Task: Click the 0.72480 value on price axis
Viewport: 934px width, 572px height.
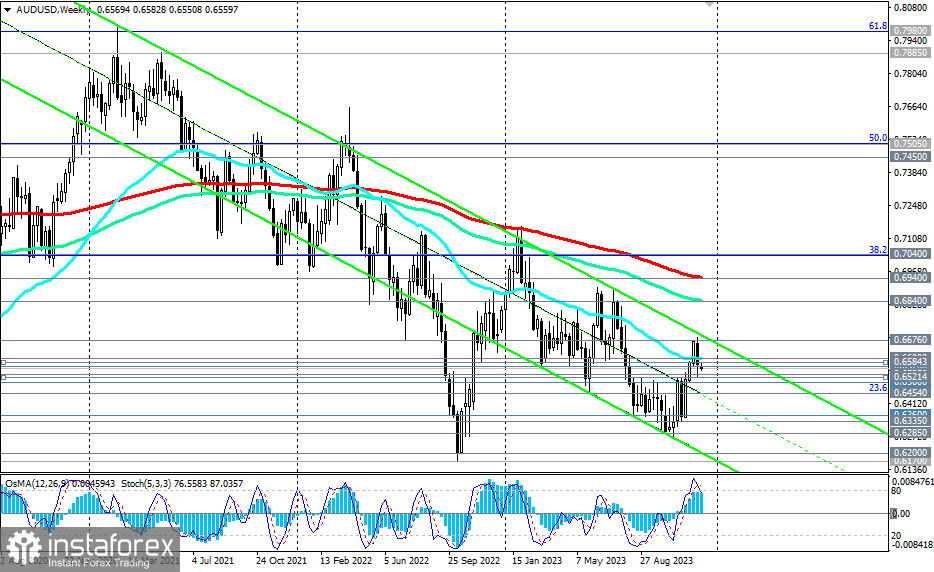Action: (x=910, y=206)
